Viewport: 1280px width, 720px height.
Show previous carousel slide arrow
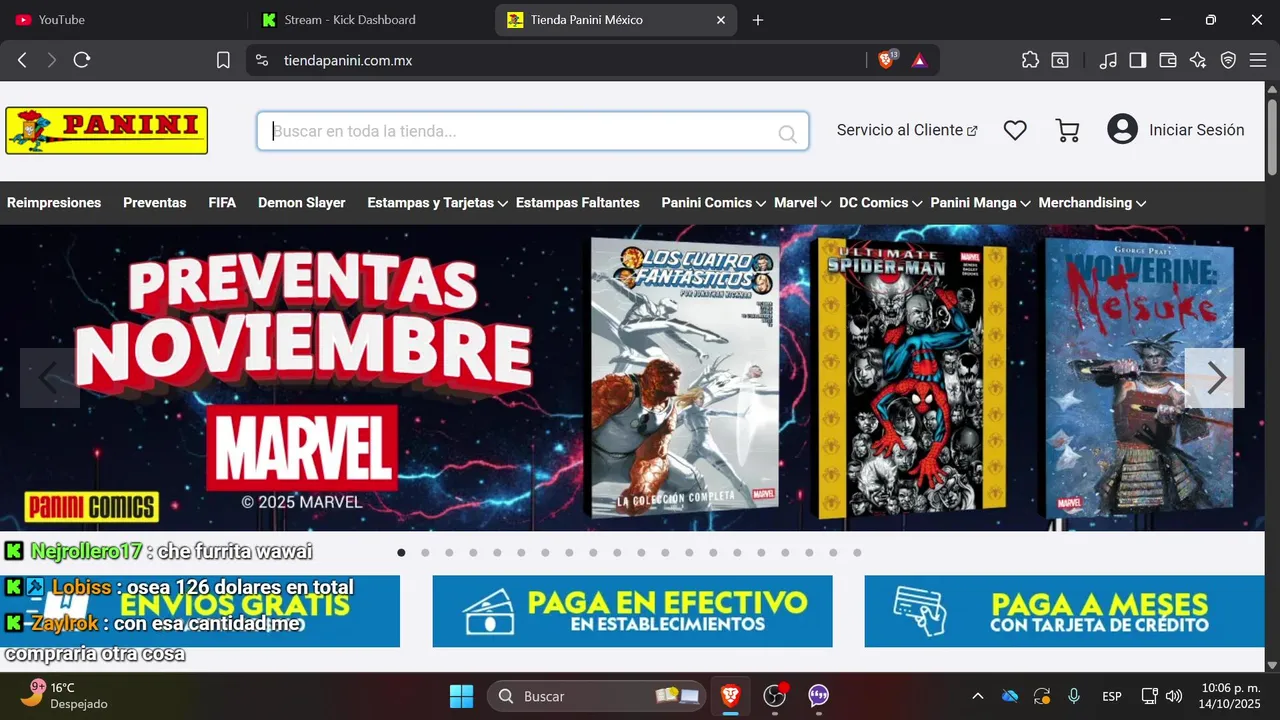50,378
